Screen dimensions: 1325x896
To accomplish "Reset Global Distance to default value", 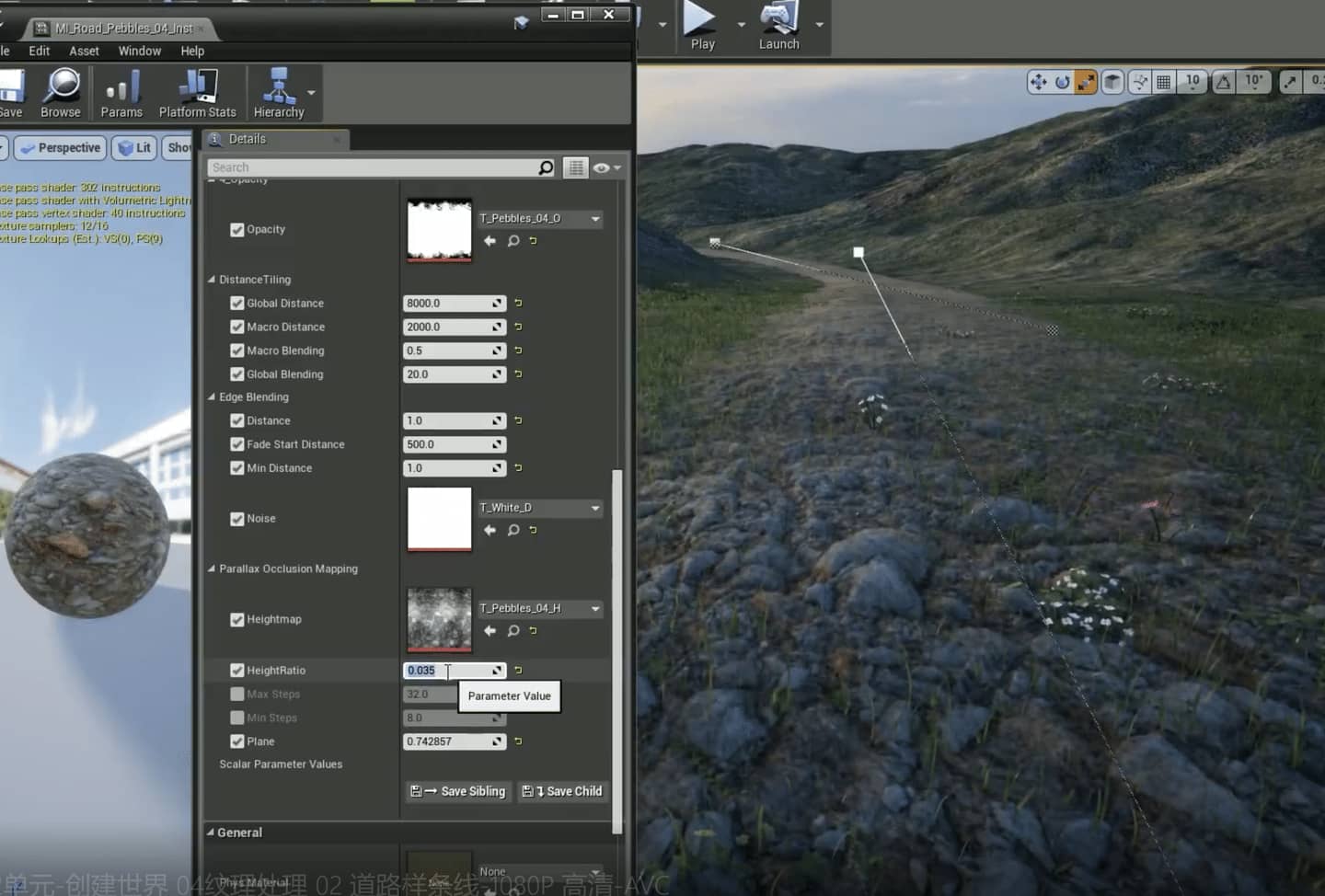I will pyautogui.click(x=518, y=303).
